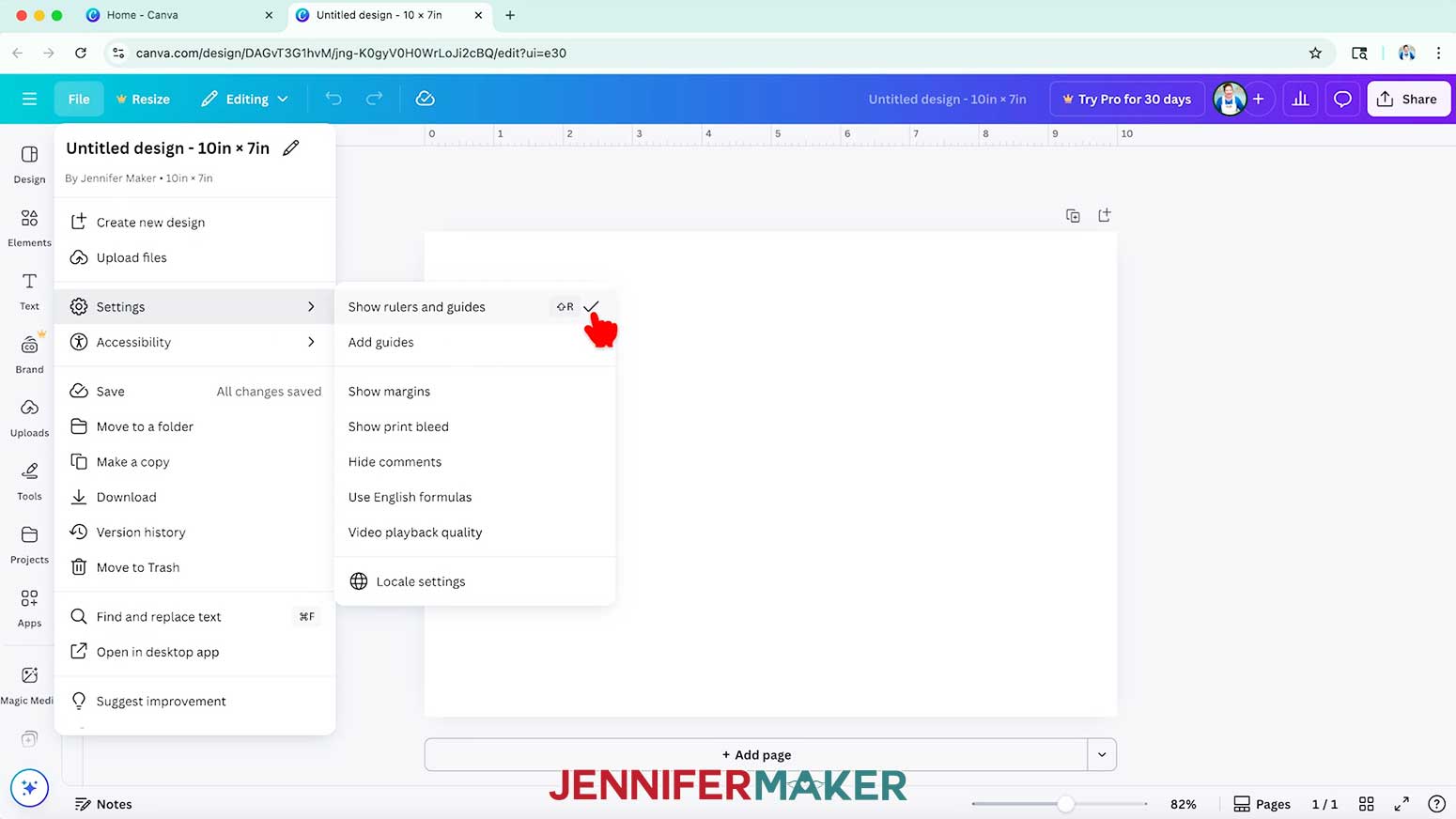Click Try Pro for 30 days
The image size is (1456, 819).
click(x=1126, y=99)
